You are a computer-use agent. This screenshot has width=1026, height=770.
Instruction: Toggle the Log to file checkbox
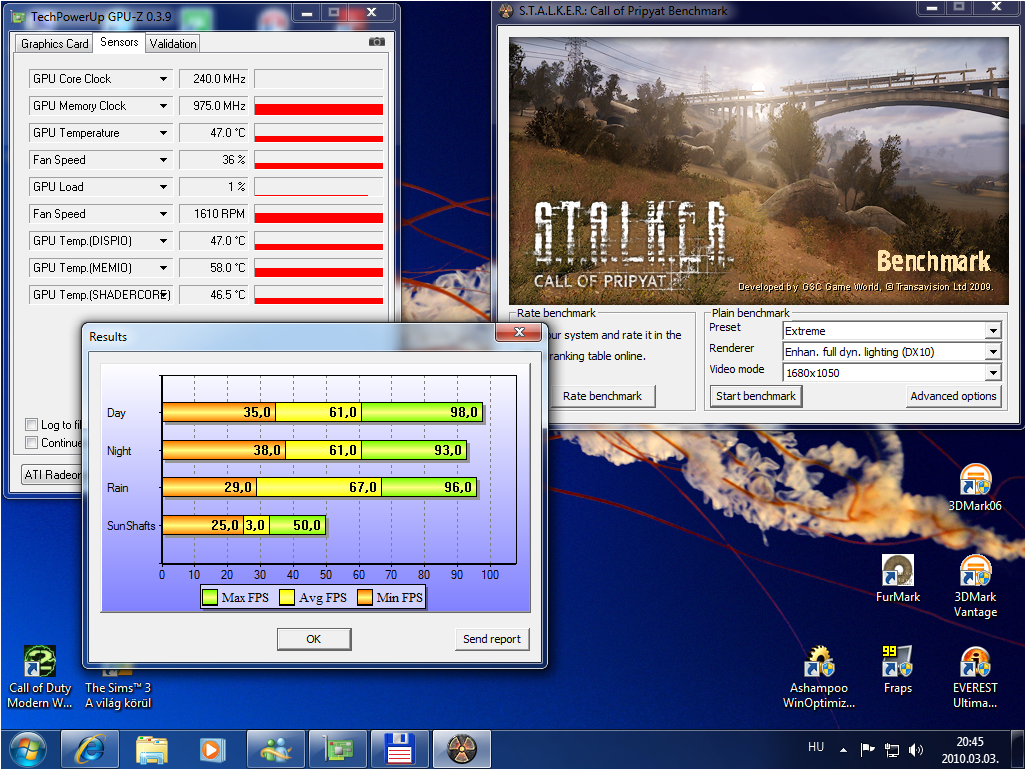pos(31,424)
